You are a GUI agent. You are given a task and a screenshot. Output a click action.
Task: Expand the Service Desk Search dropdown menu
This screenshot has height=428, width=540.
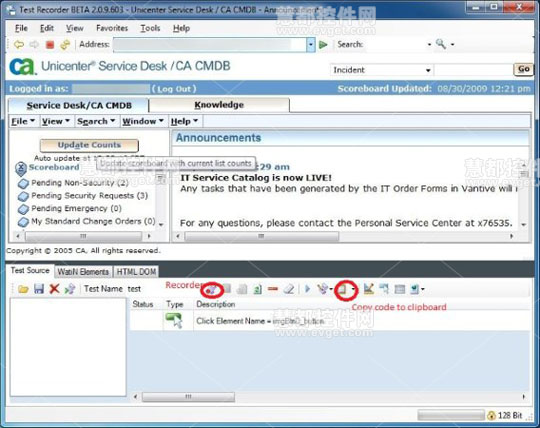96,121
